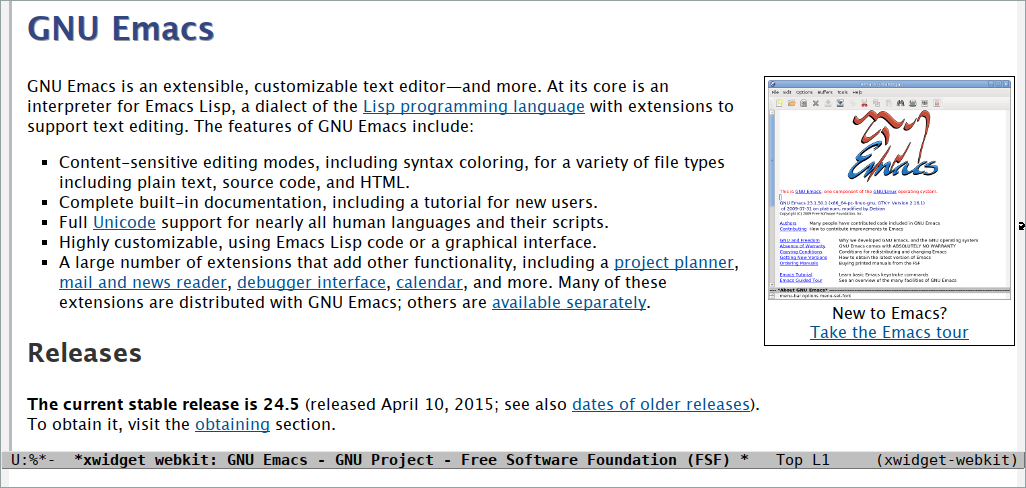Click the L1 line number indicator
1026x488 pixels.
coord(821,461)
